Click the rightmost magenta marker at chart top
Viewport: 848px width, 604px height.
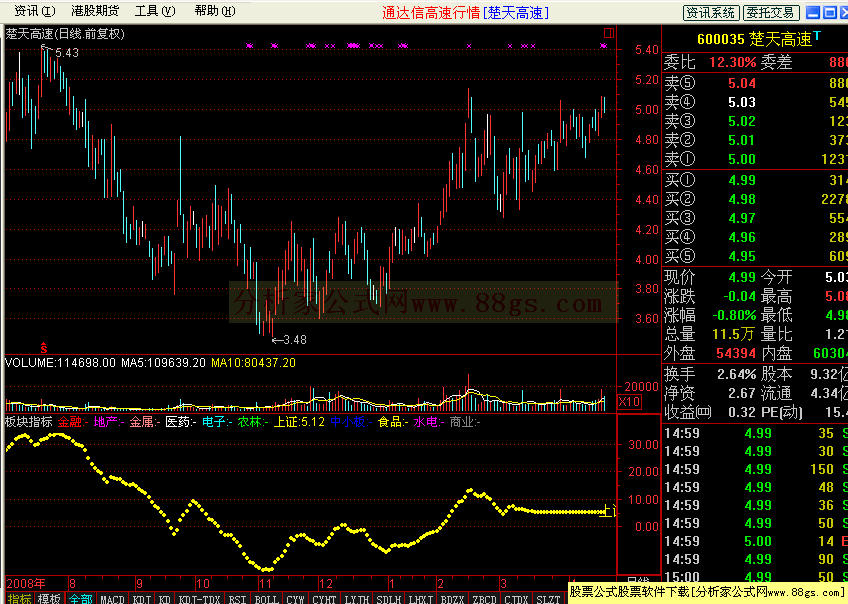604,46
